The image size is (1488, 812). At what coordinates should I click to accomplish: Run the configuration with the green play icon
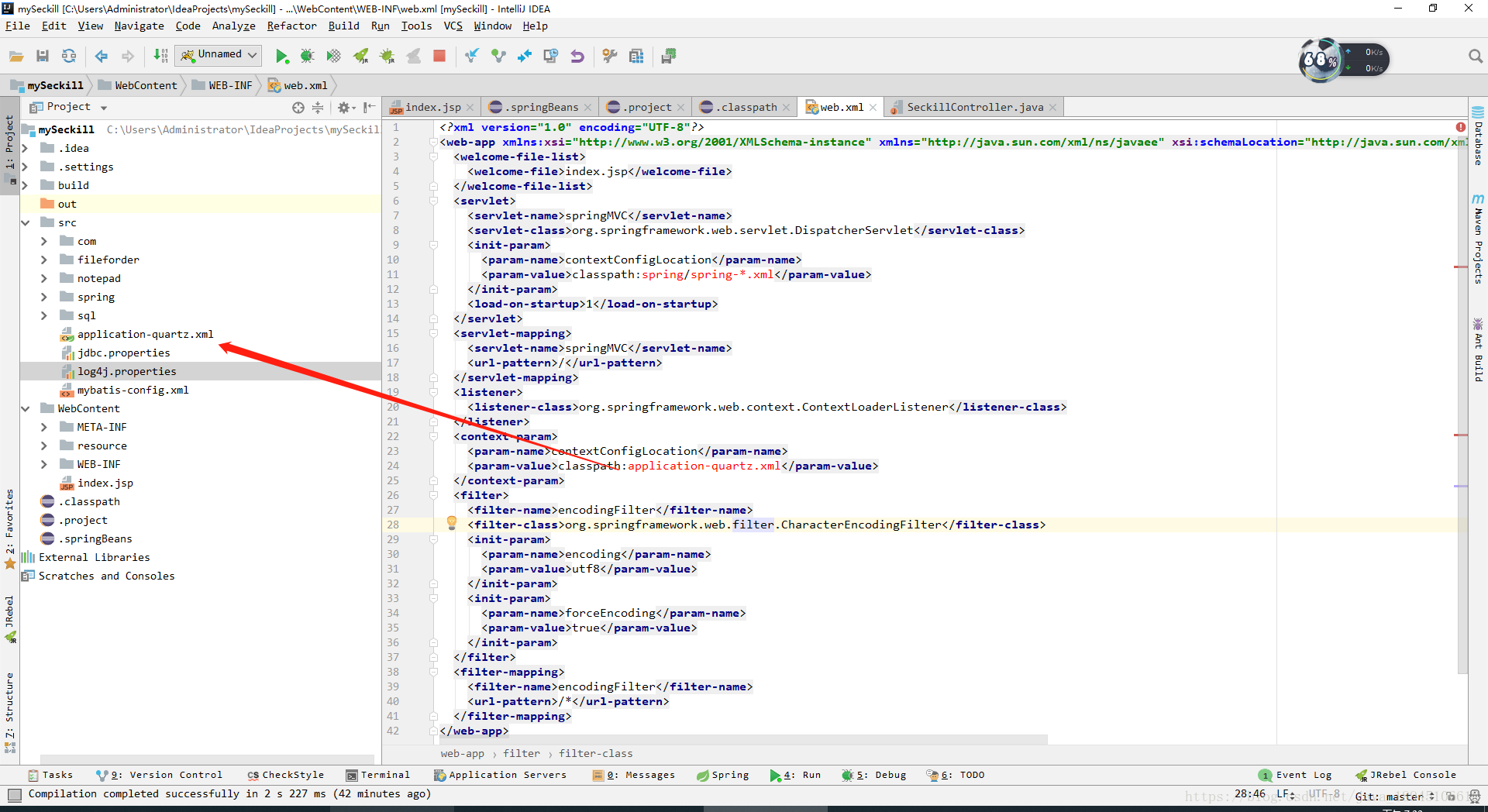[282, 56]
